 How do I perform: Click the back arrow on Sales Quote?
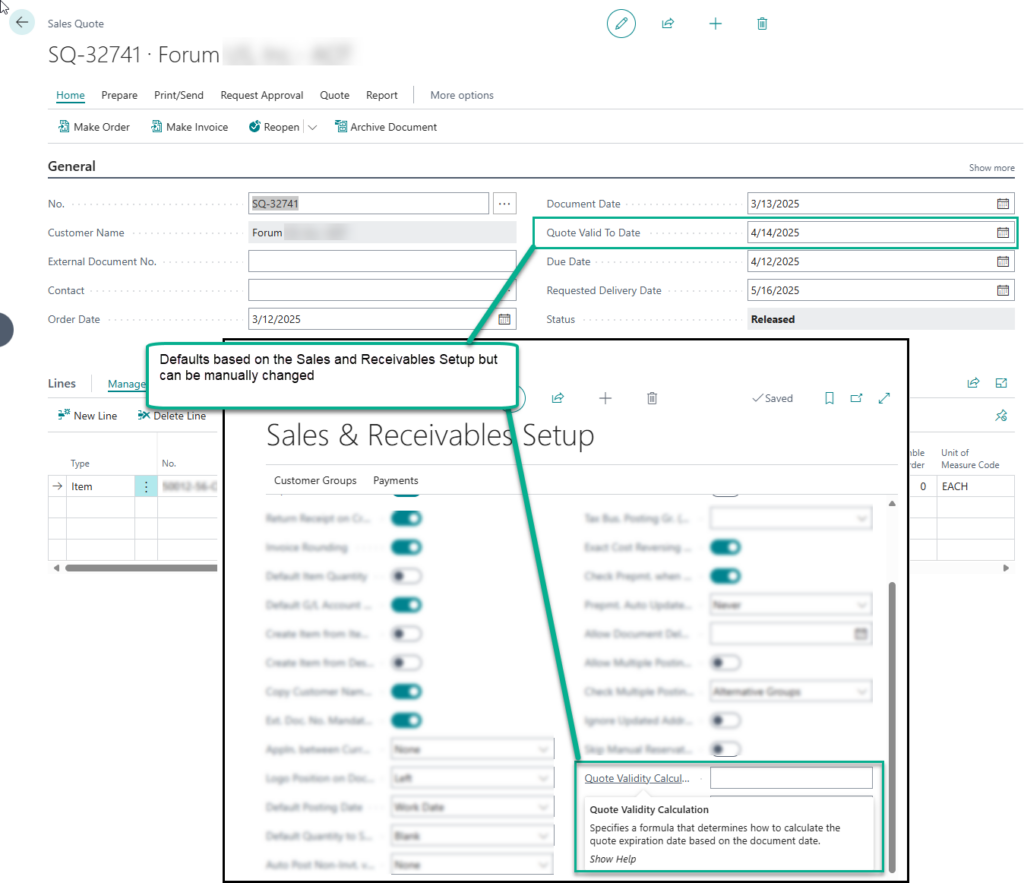(x=22, y=22)
